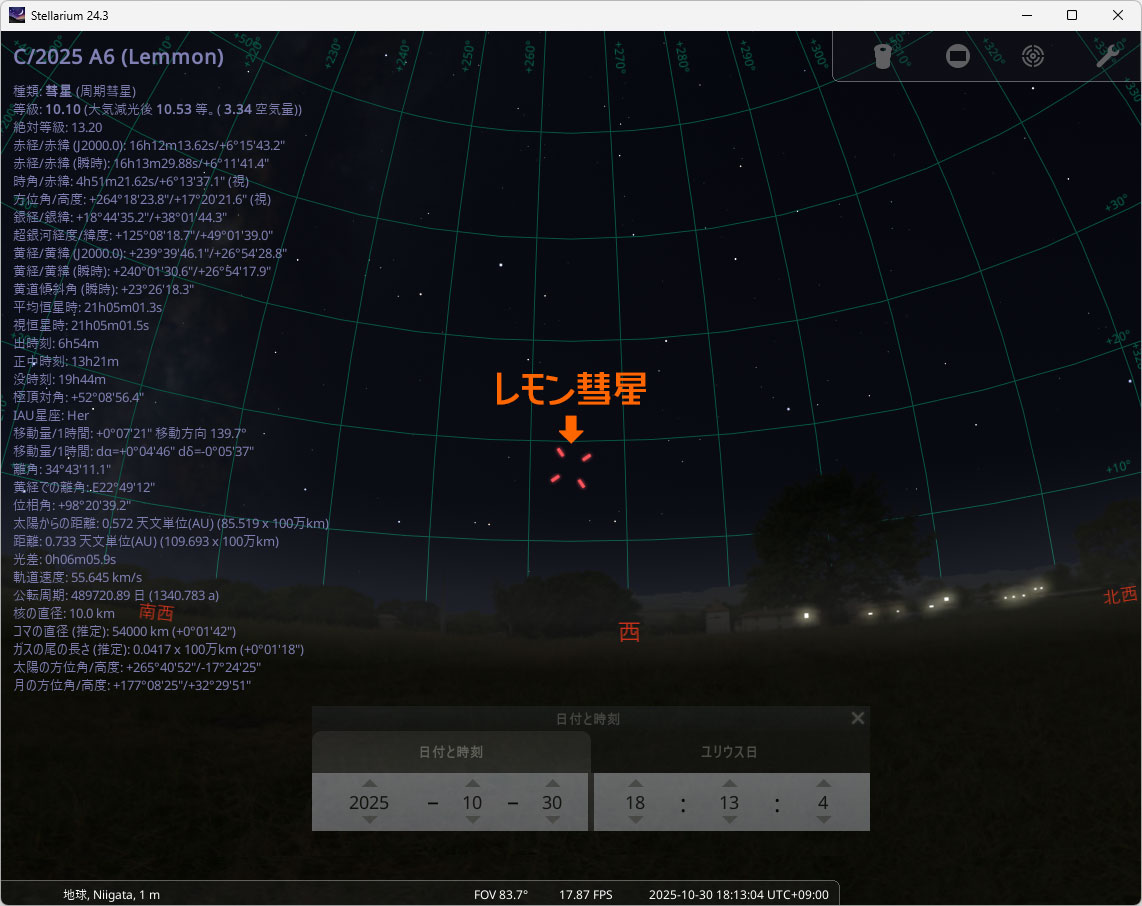Step the minutes down with down arrow
The image size is (1142, 906).
(729, 821)
